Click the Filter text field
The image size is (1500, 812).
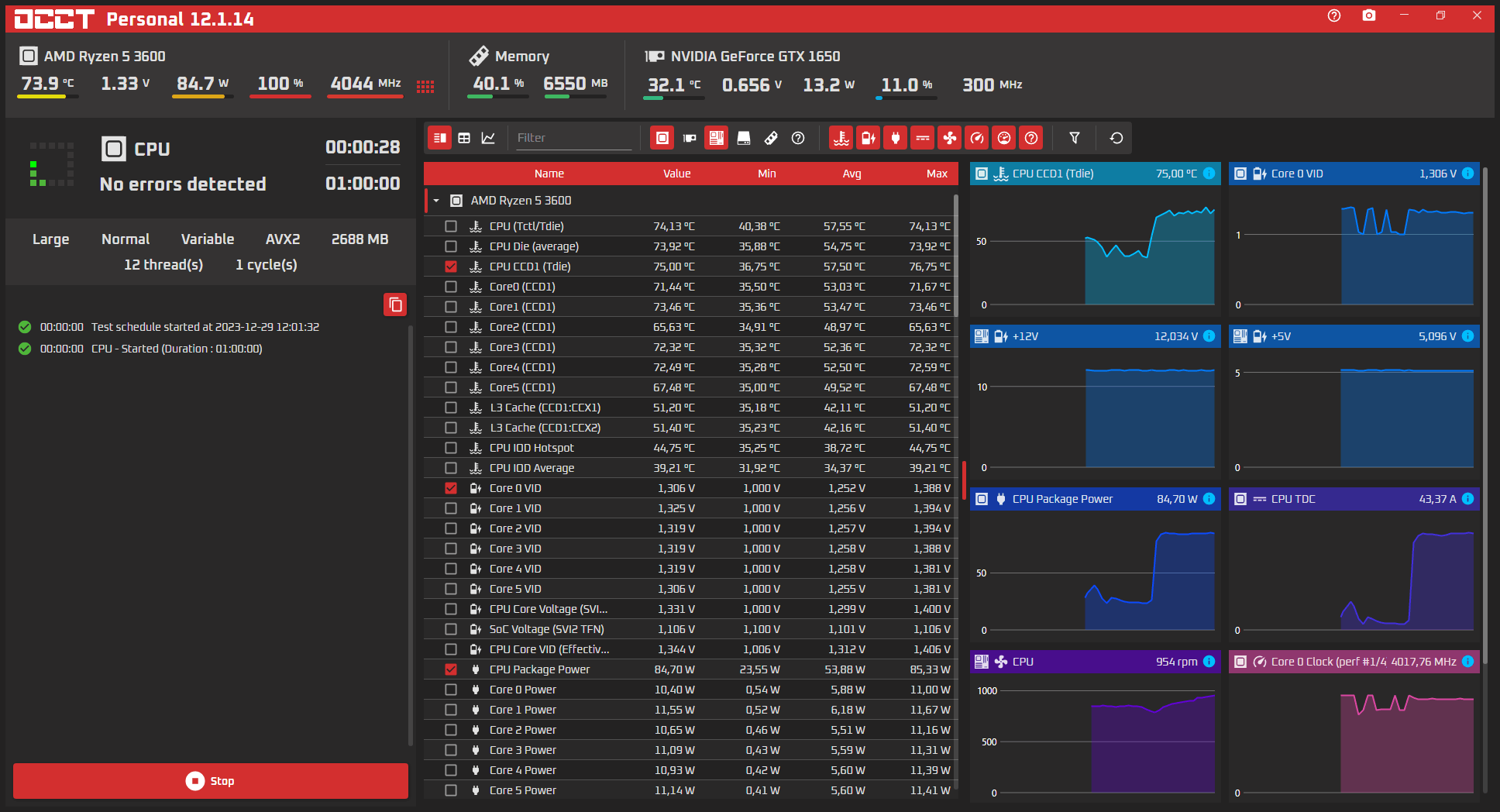click(x=573, y=138)
